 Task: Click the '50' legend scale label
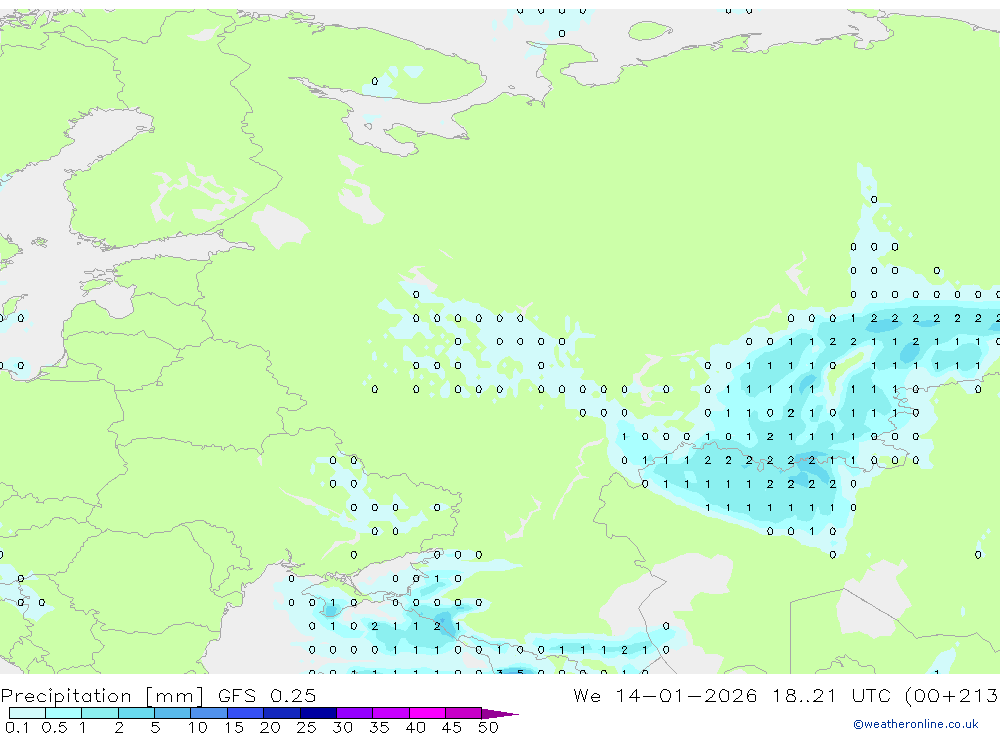[488, 727]
